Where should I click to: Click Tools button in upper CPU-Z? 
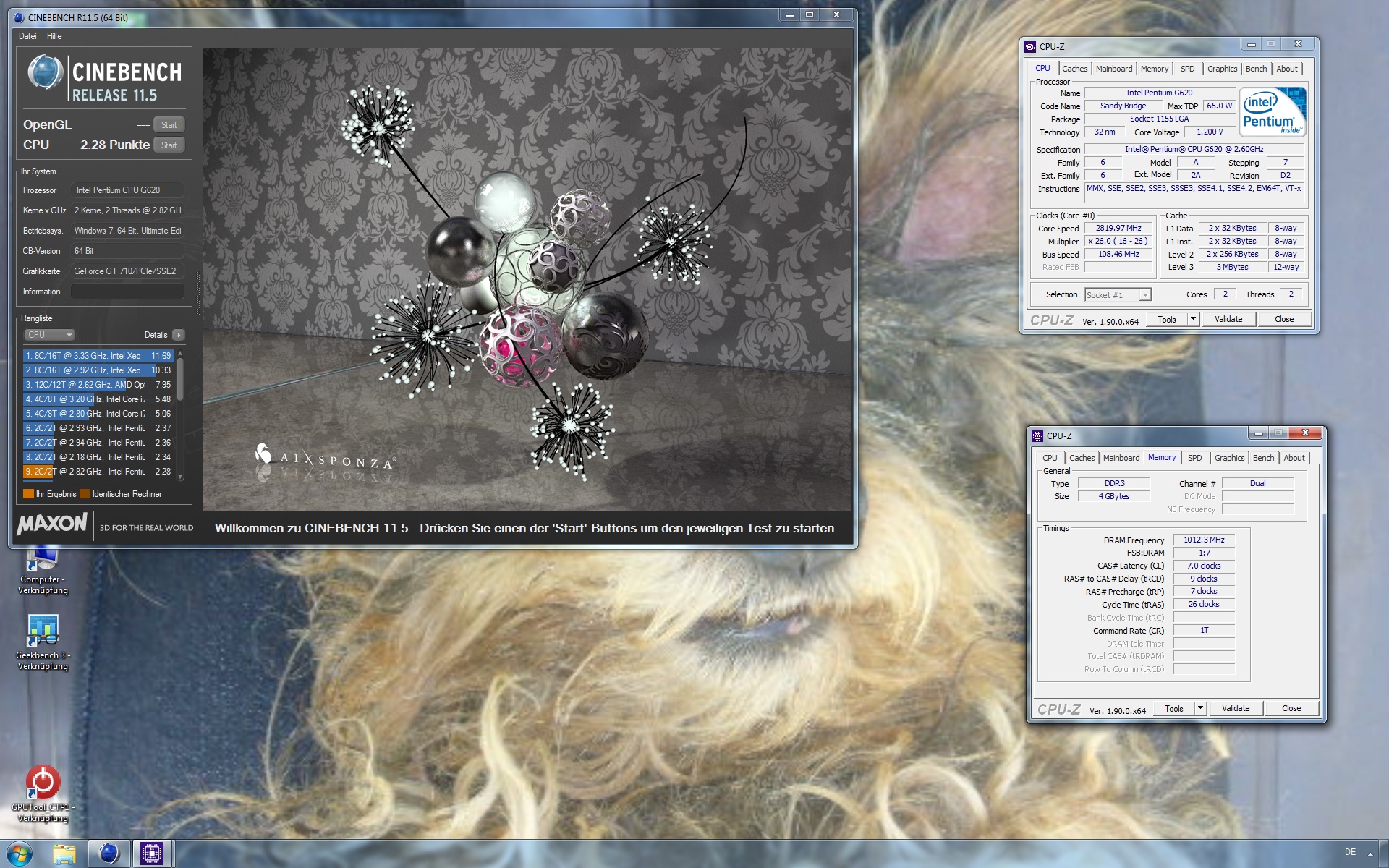pyautogui.click(x=1167, y=319)
